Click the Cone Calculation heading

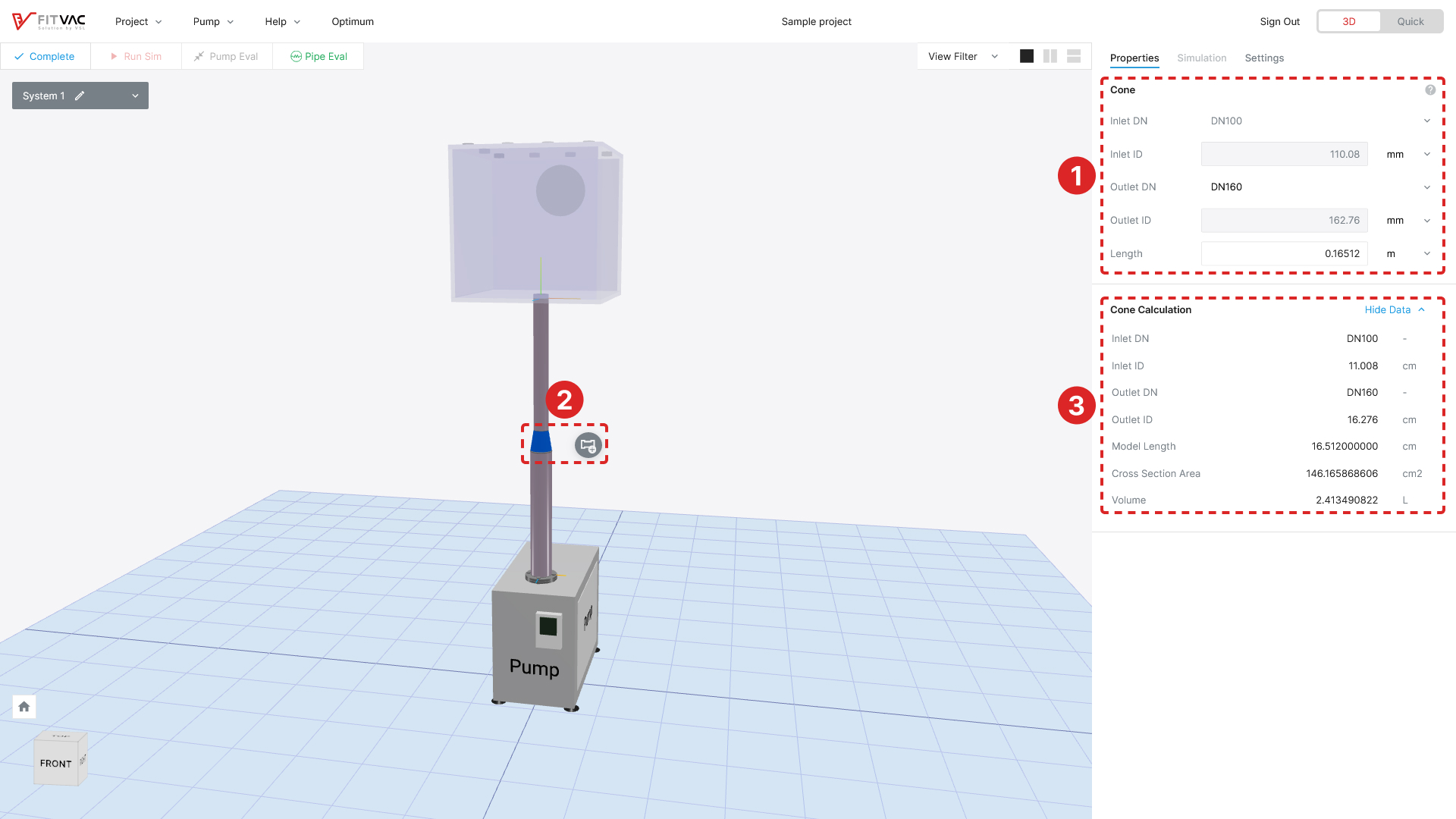1150,309
